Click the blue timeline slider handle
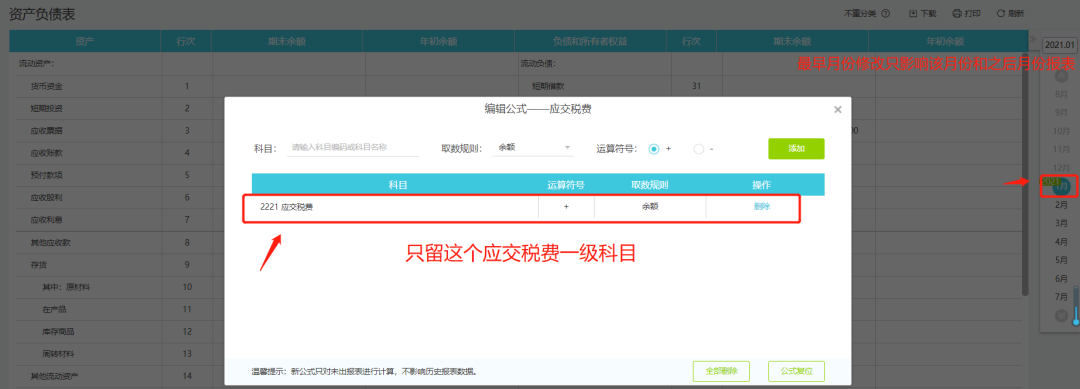 (1075, 321)
